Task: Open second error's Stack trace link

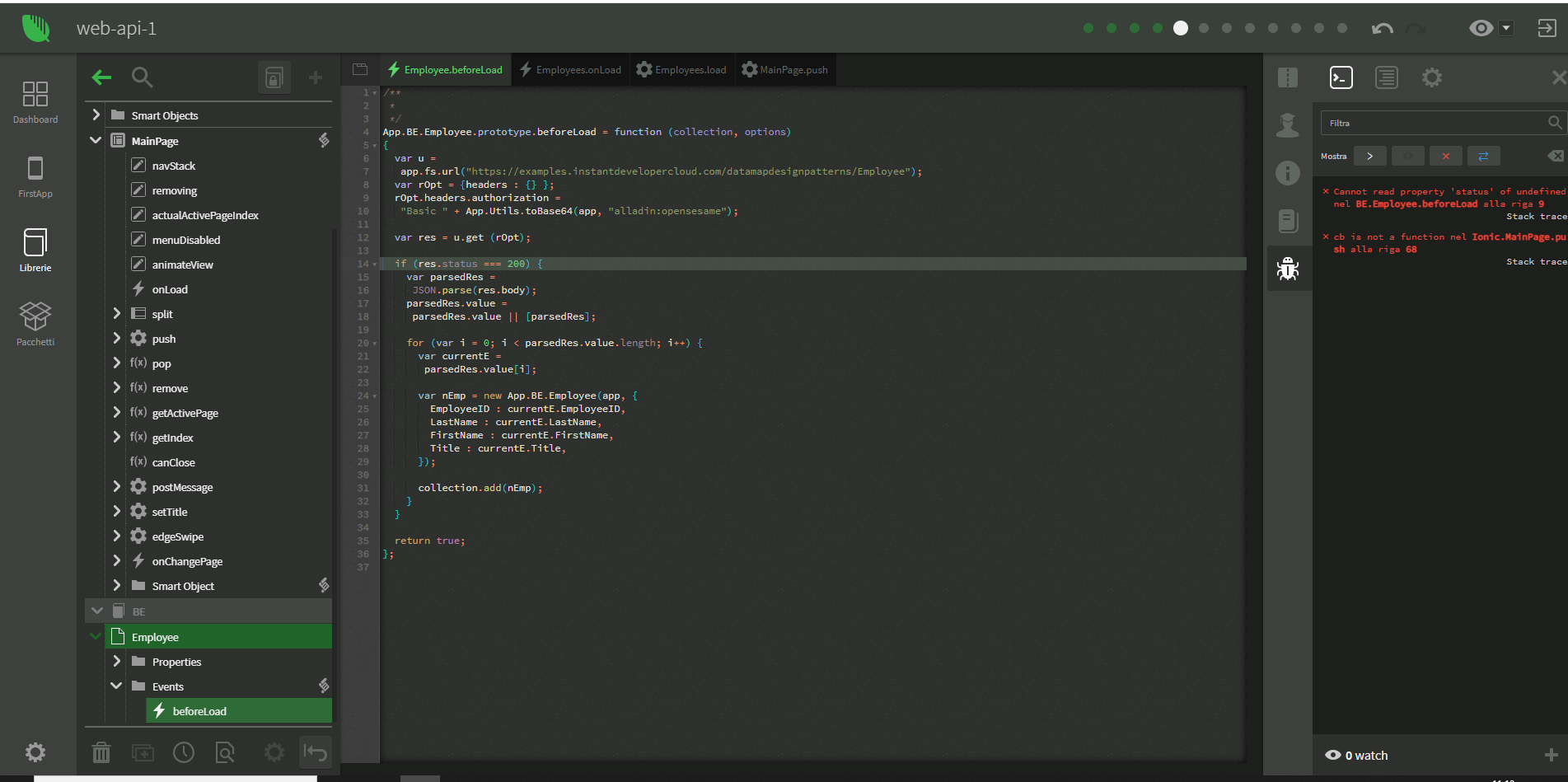Action: (x=1537, y=262)
